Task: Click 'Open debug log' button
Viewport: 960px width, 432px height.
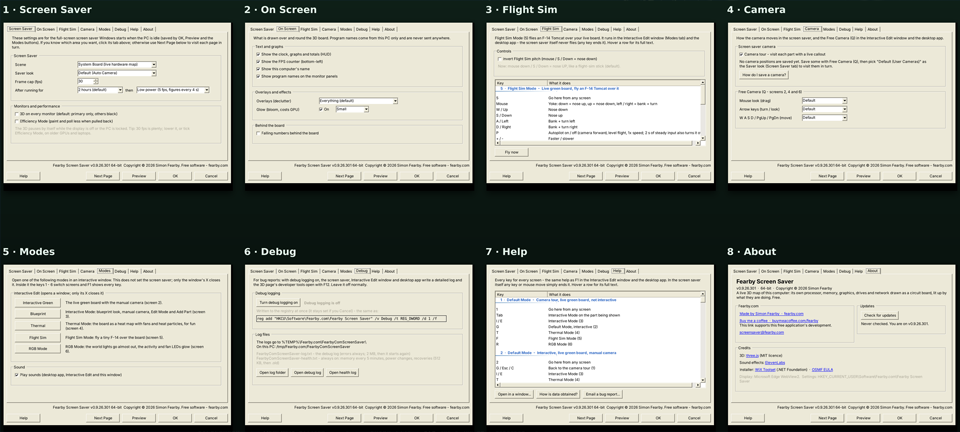Action: coord(307,372)
